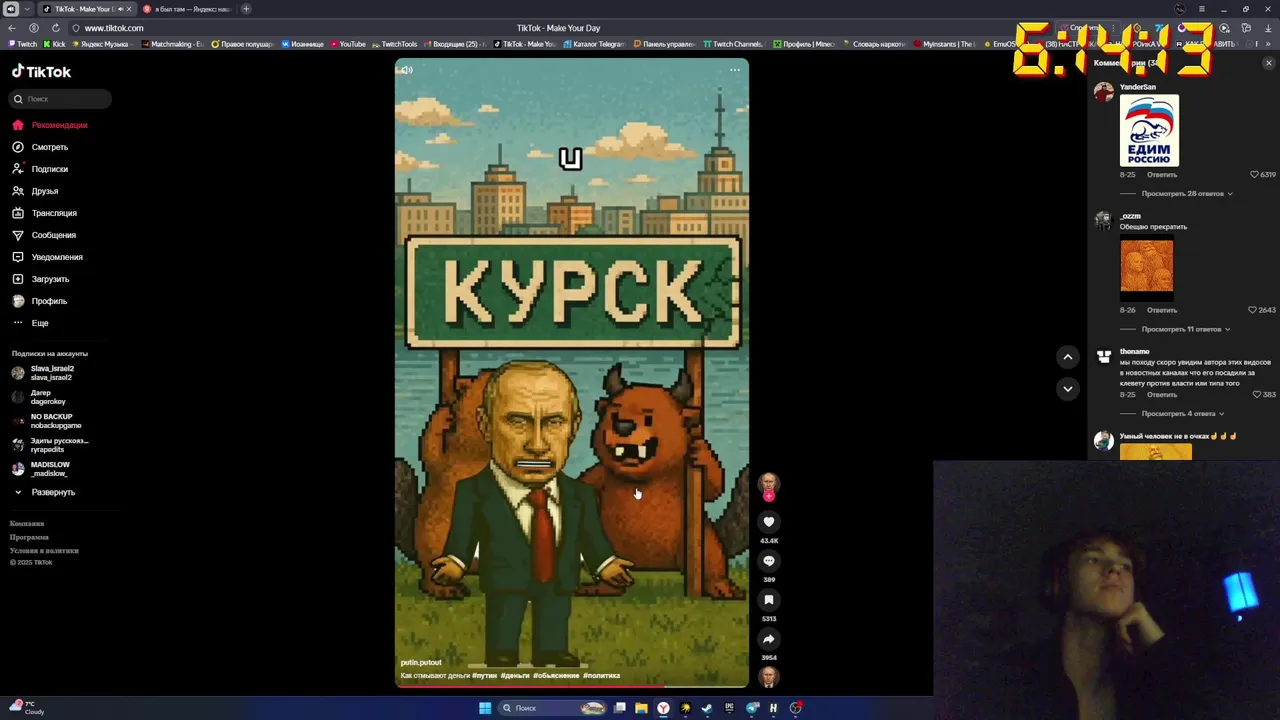Open Компания footer link
The width and height of the screenshot is (1280, 720).
click(27, 524)
